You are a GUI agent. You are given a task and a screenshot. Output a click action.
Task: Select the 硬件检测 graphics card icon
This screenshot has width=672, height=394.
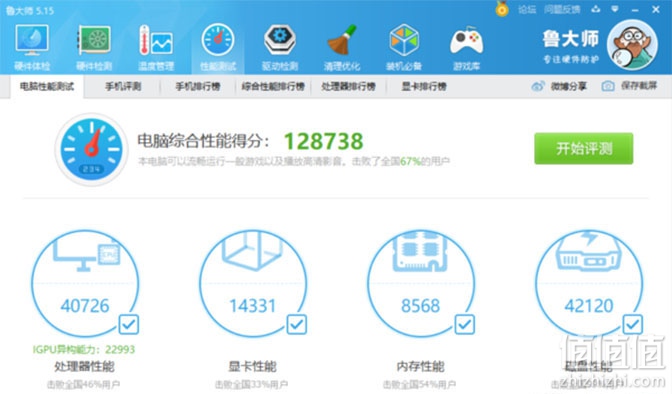pos(94,40)
